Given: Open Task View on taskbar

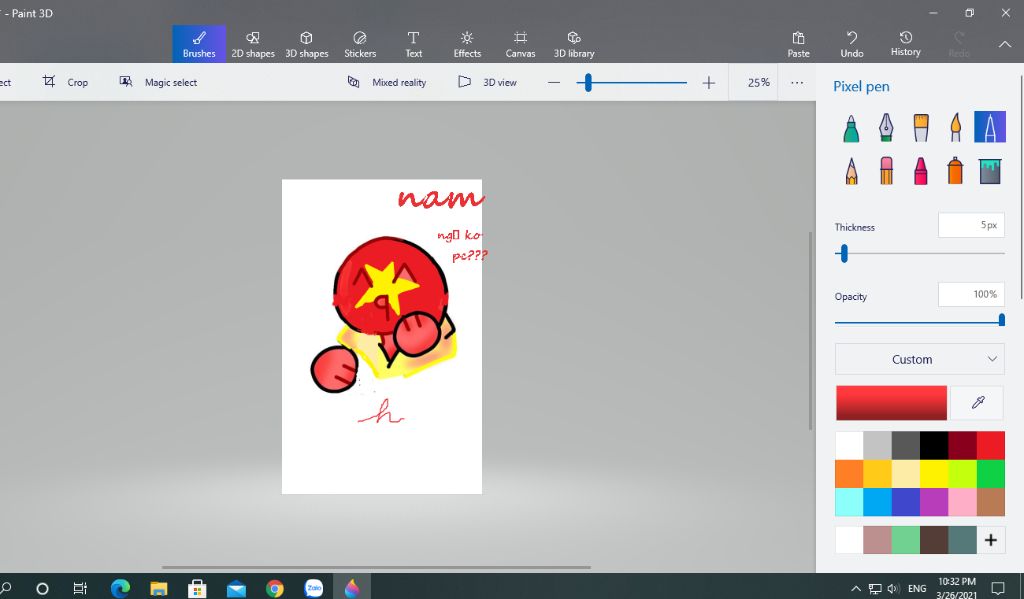Looking at the screenshot, I should pos(80,588).
